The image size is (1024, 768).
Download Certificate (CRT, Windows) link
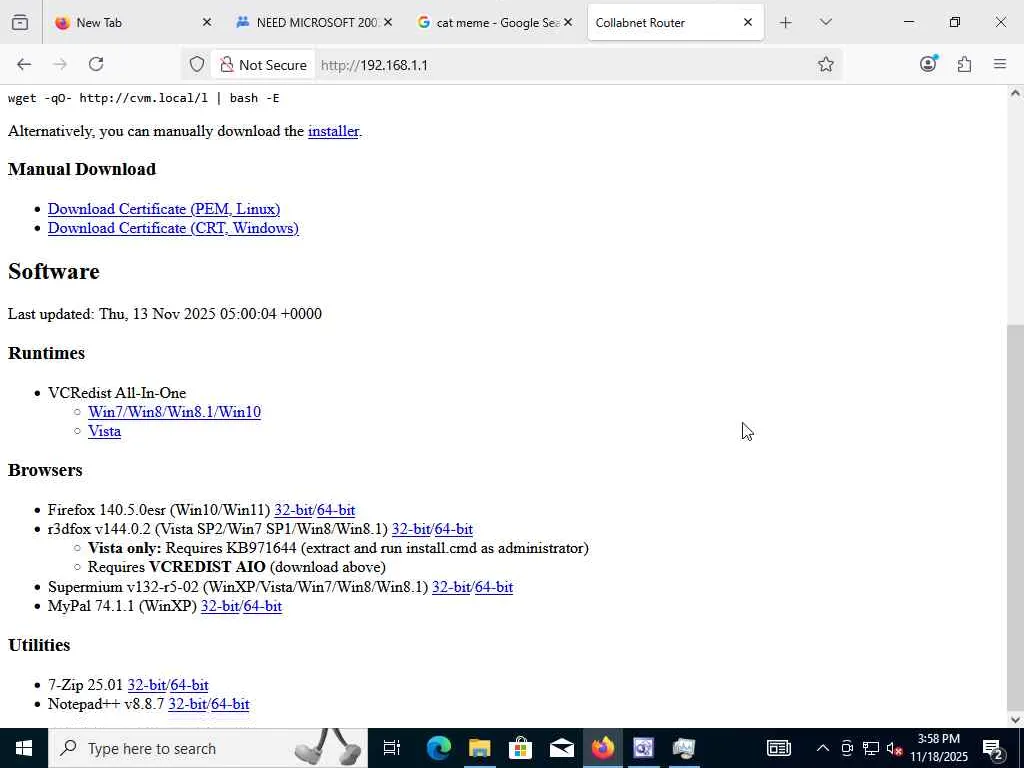tap(173, 228)
